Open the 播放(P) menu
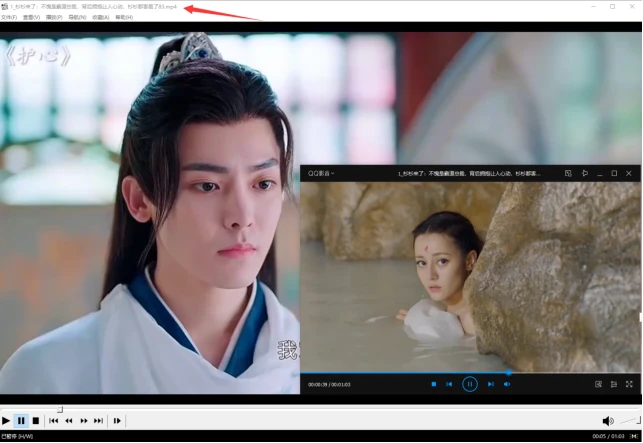The height and width of the screenshot is (443, 643). click(x=54, y=17)
